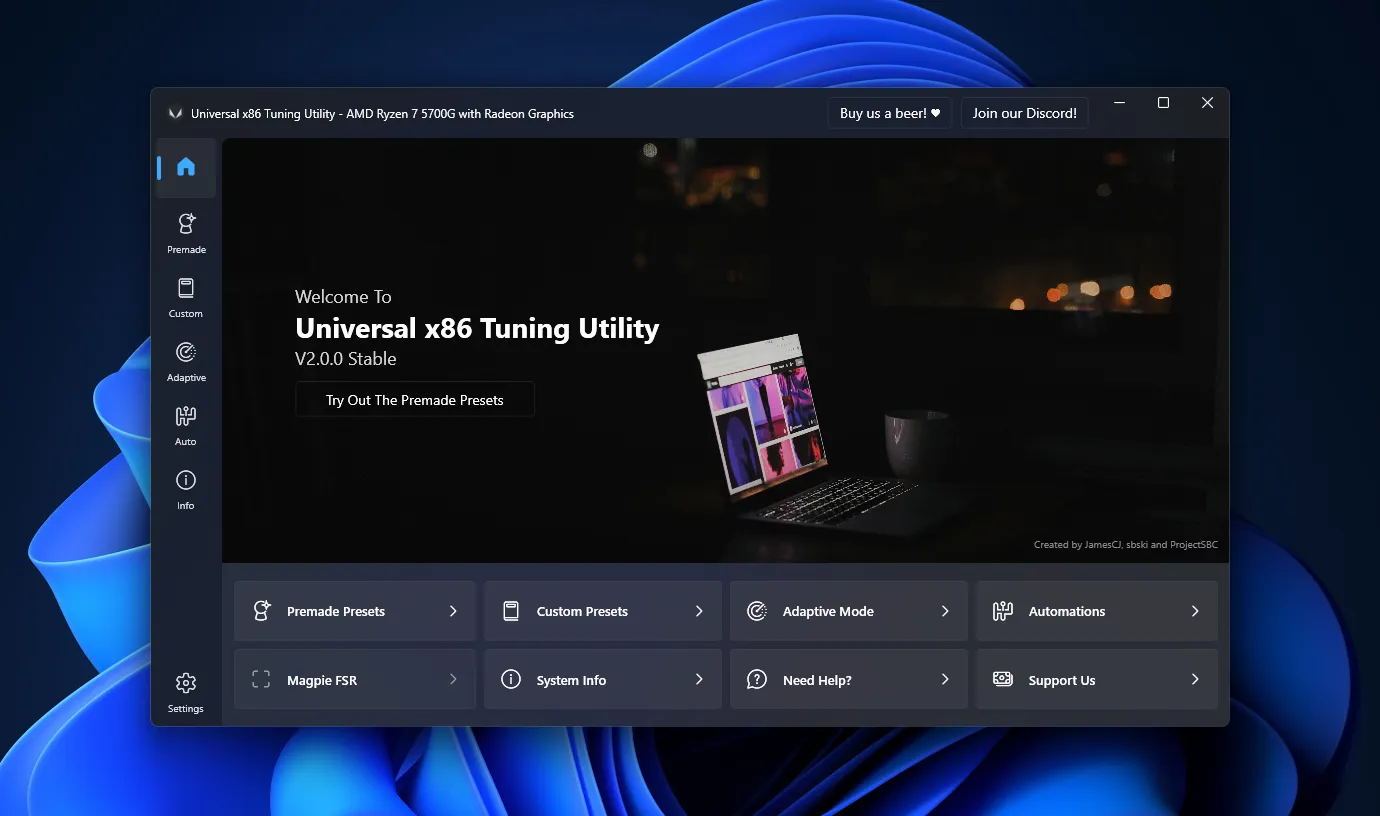Click the Adaptive Mode card icon
The height and width of the screenshot is (816, 1380).
pos(757,611)
